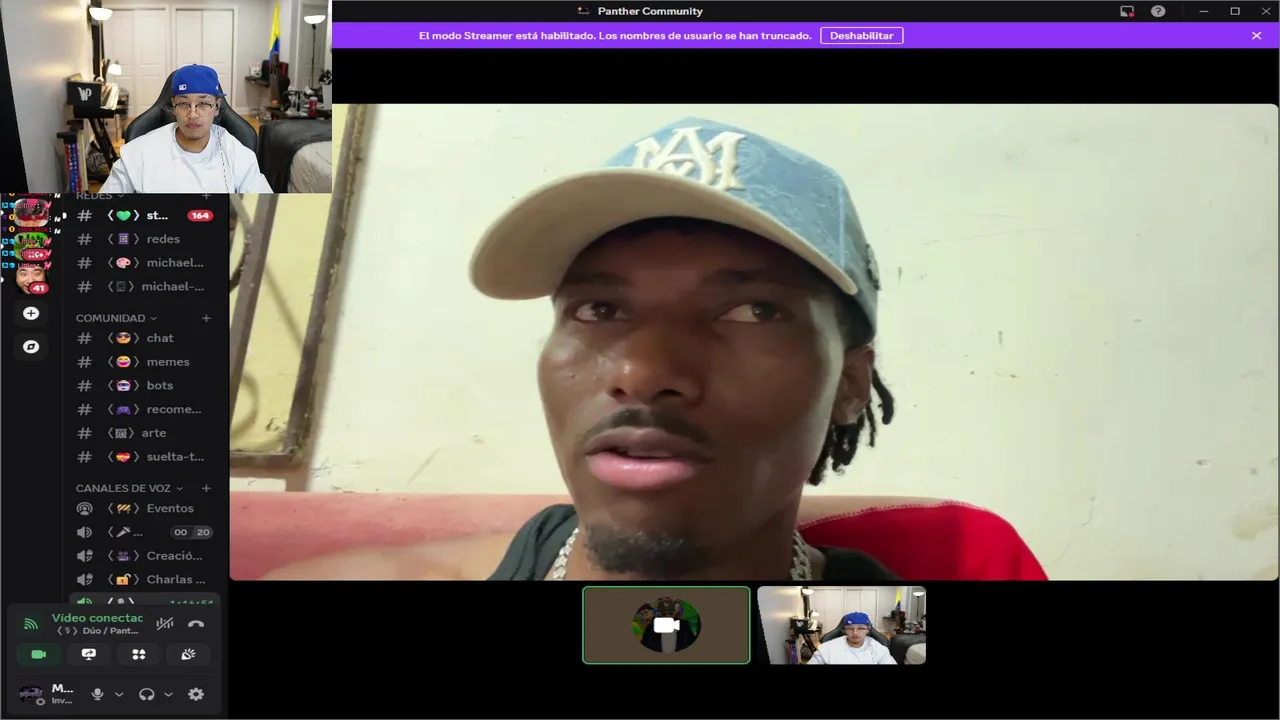Join the Creació... voice channel
Viewport: 1280px width, 720px height.
pyautogui.click(x=145, y=556)
